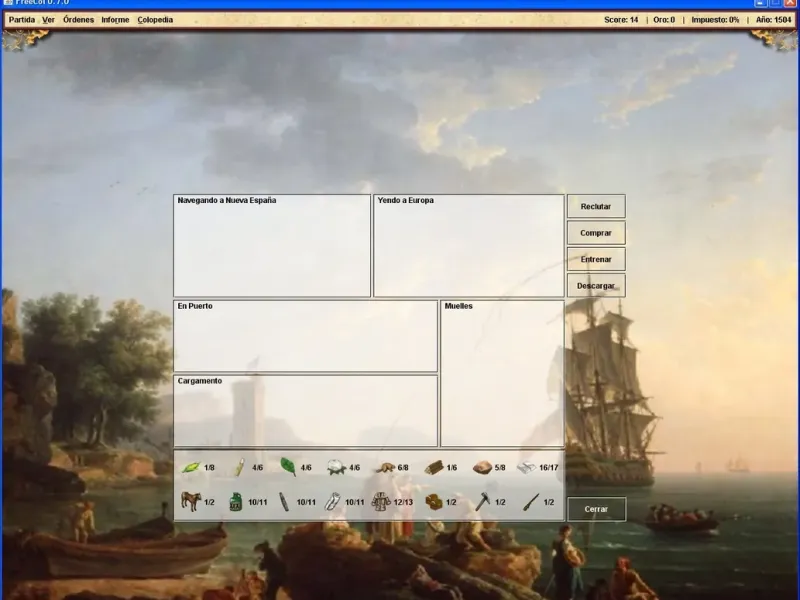
Task: Open the Informe menu
Action: coord(115,20)
